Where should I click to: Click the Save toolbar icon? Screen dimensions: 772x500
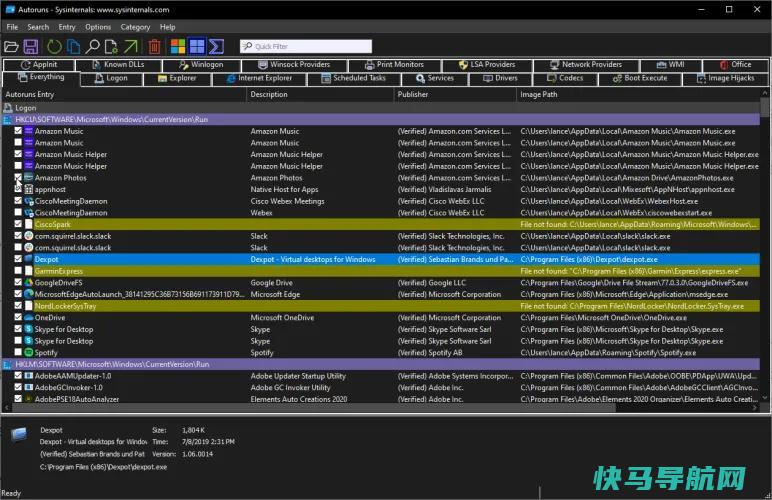[31, 47]
